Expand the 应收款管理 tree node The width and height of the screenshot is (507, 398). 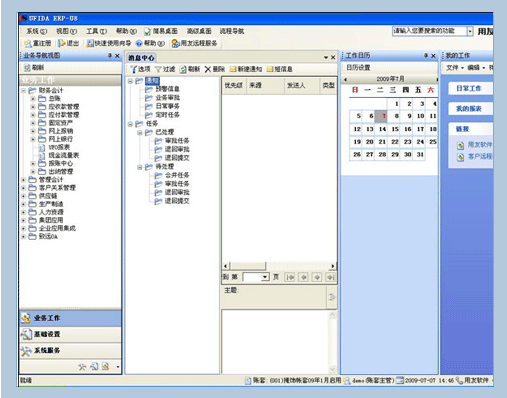(33, 107)
